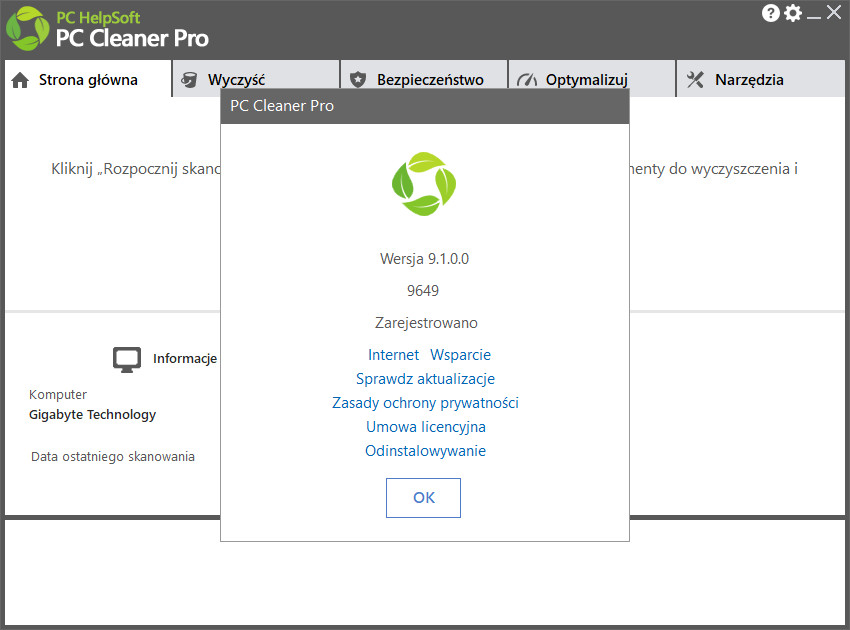Click the shield icon on Bezpieczeństwo tab
Viewport: 850px width, 630px height.
point(358,80)
